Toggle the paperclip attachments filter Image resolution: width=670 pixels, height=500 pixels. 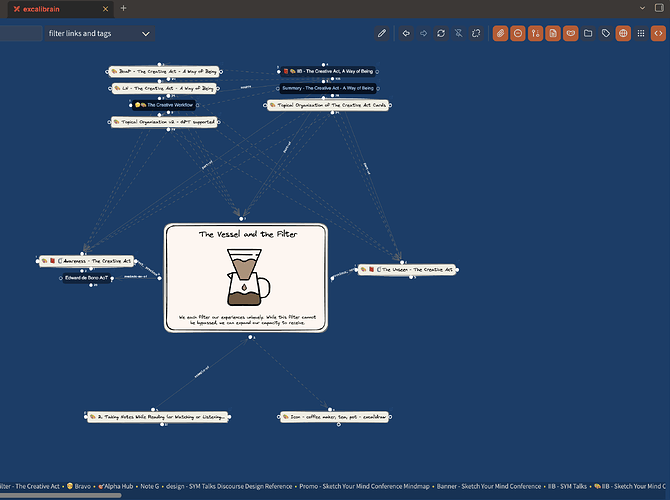500,33
